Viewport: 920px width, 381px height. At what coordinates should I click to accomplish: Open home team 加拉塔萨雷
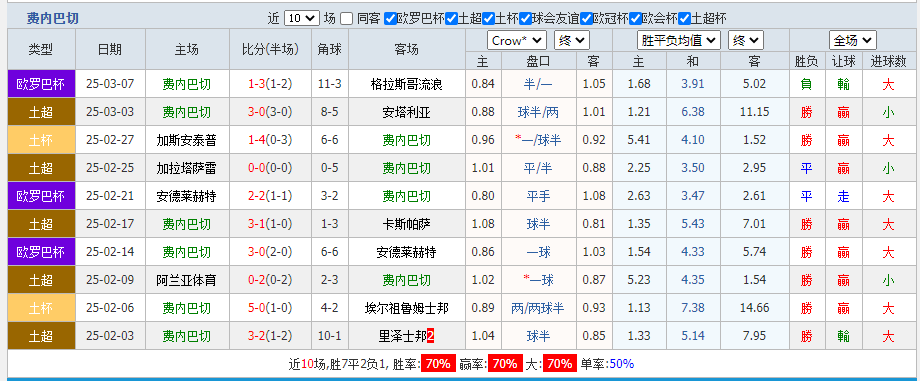tap(187, 168)
